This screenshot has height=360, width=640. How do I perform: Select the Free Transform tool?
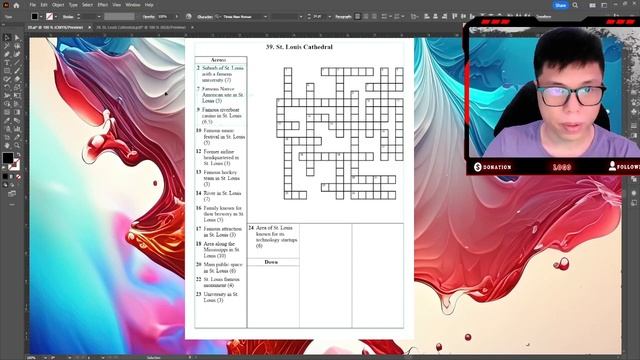click(17, 96)
